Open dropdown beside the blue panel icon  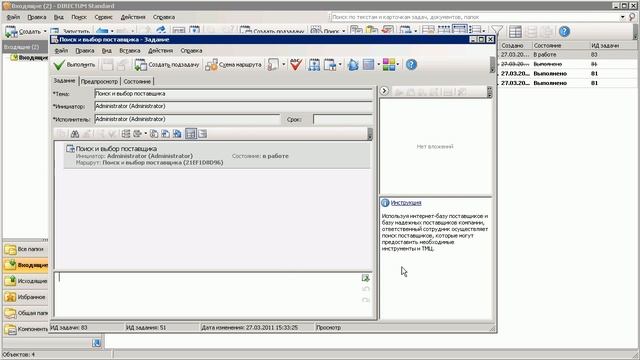[x=378, y=64]
